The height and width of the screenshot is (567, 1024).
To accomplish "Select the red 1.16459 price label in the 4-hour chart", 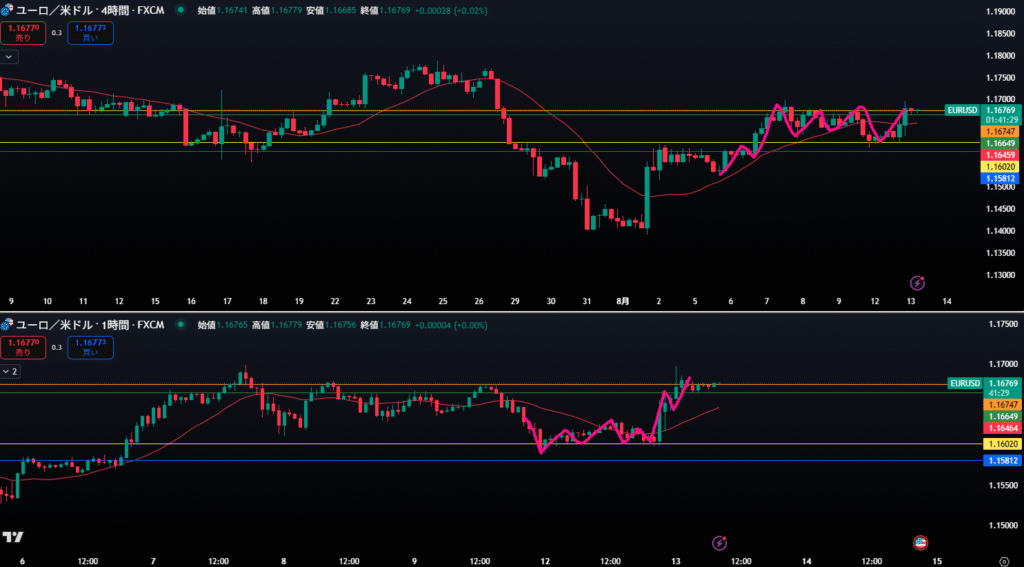I will tap(999, 155).
